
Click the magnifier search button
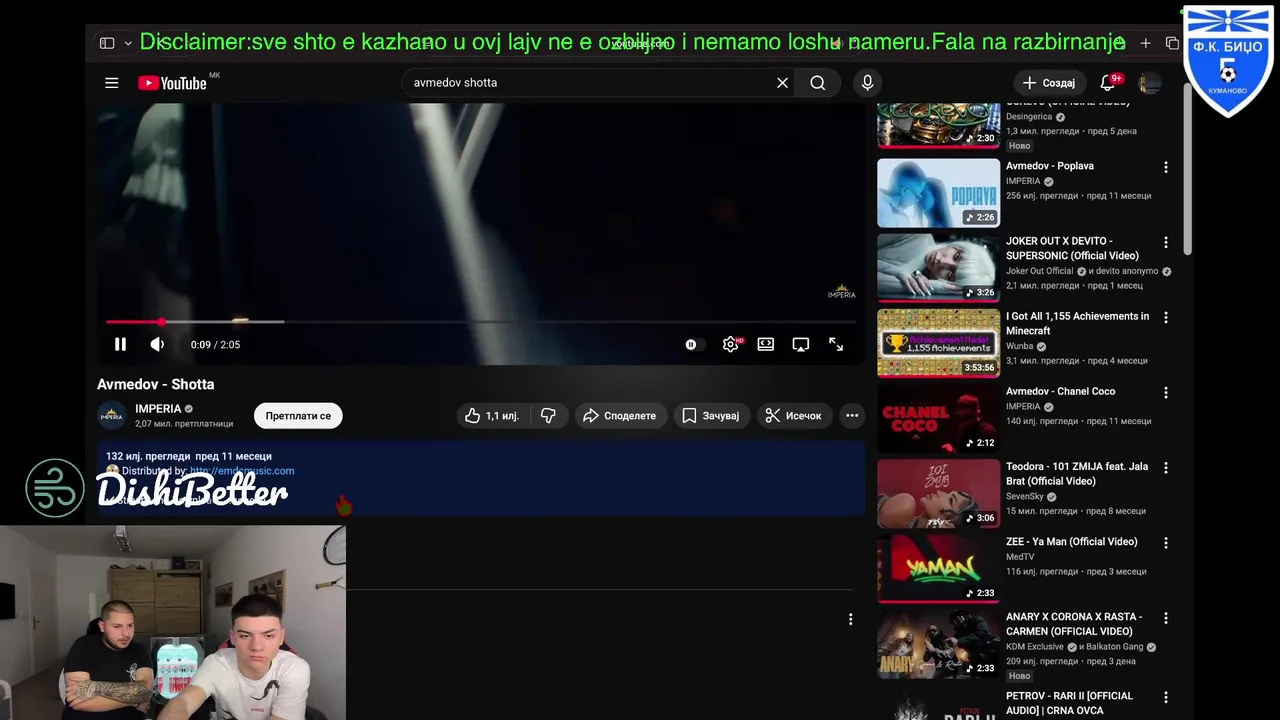click(818, 83)
